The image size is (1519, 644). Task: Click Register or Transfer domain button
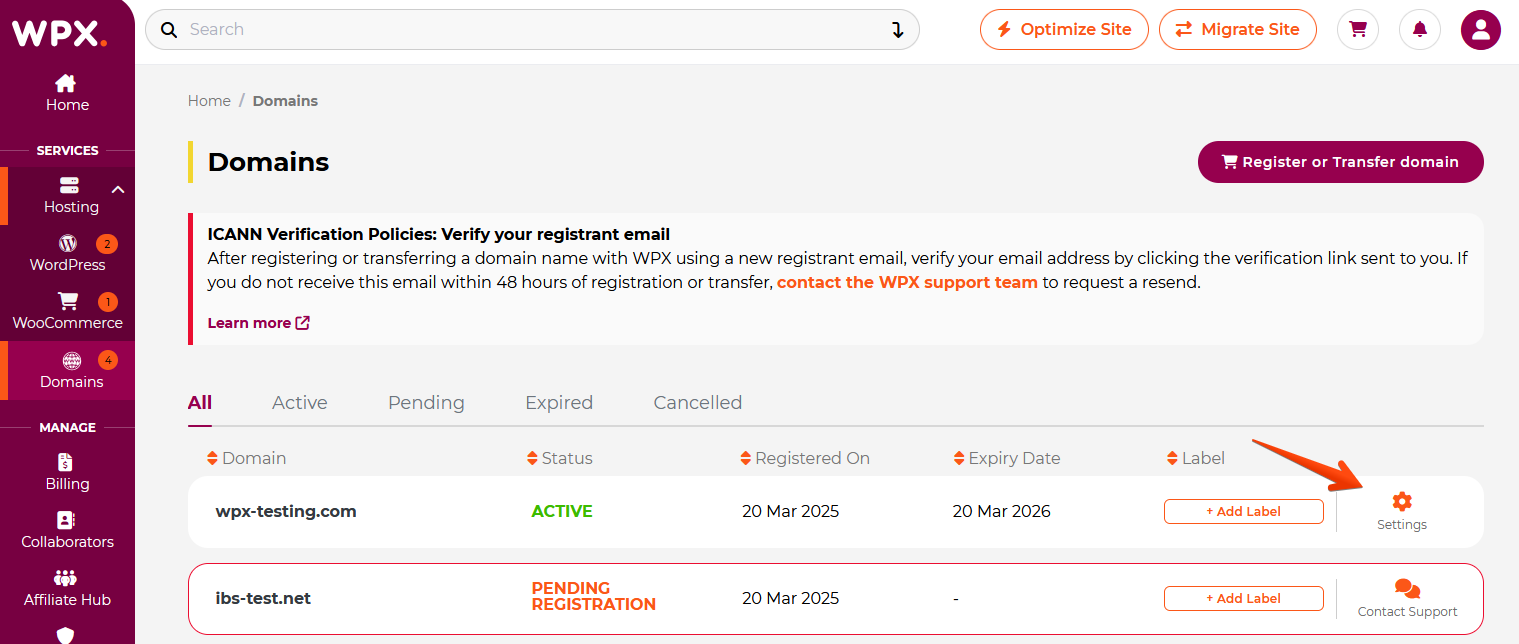[x=1340, y=162]
